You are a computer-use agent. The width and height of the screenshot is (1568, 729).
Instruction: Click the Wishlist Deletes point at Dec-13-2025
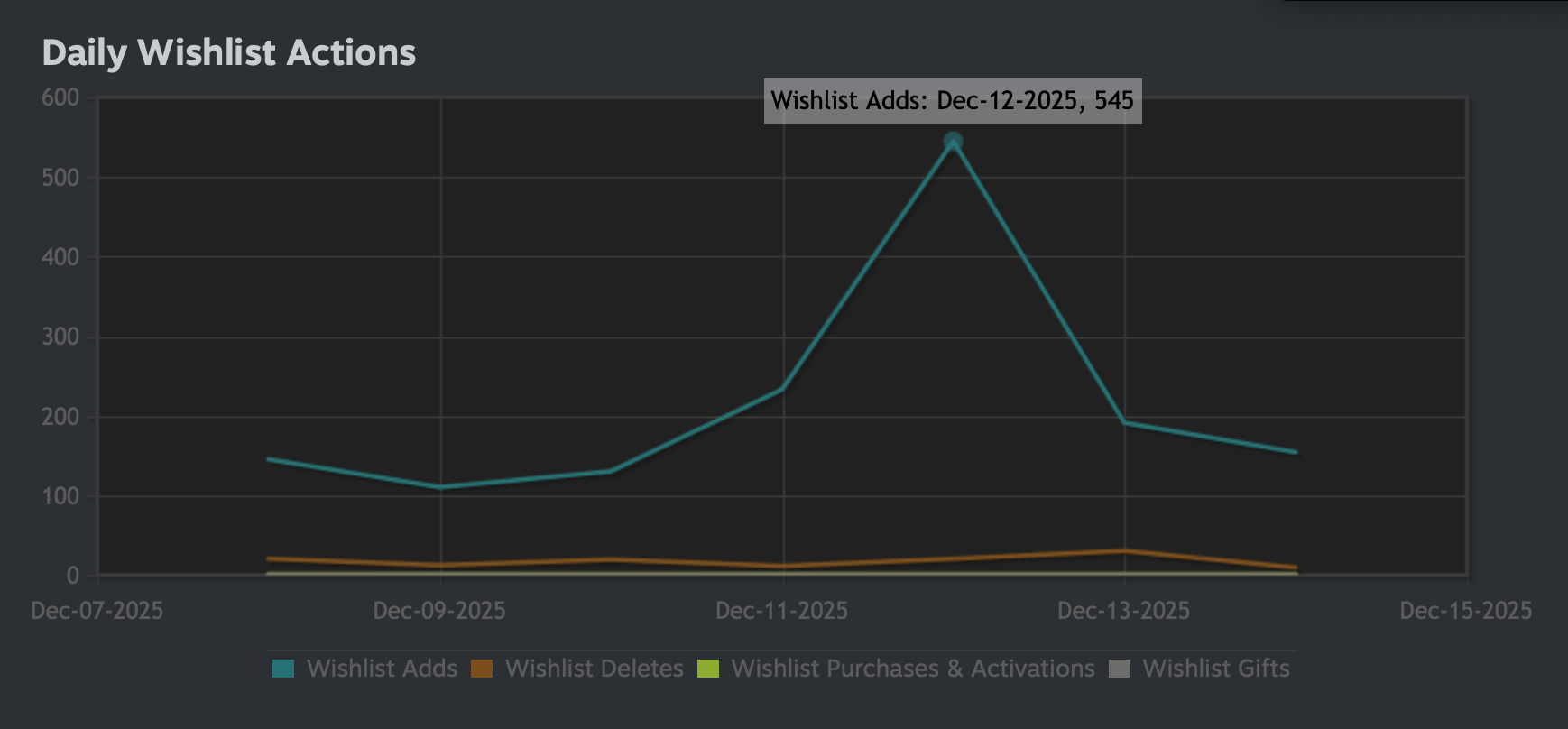(1124, 550)
